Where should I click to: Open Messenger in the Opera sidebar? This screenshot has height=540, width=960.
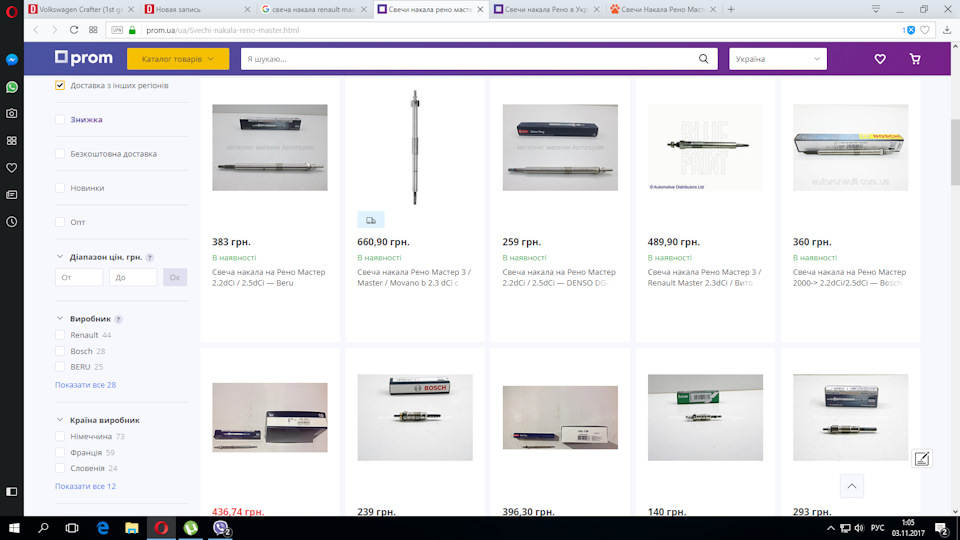pos(12,59)
